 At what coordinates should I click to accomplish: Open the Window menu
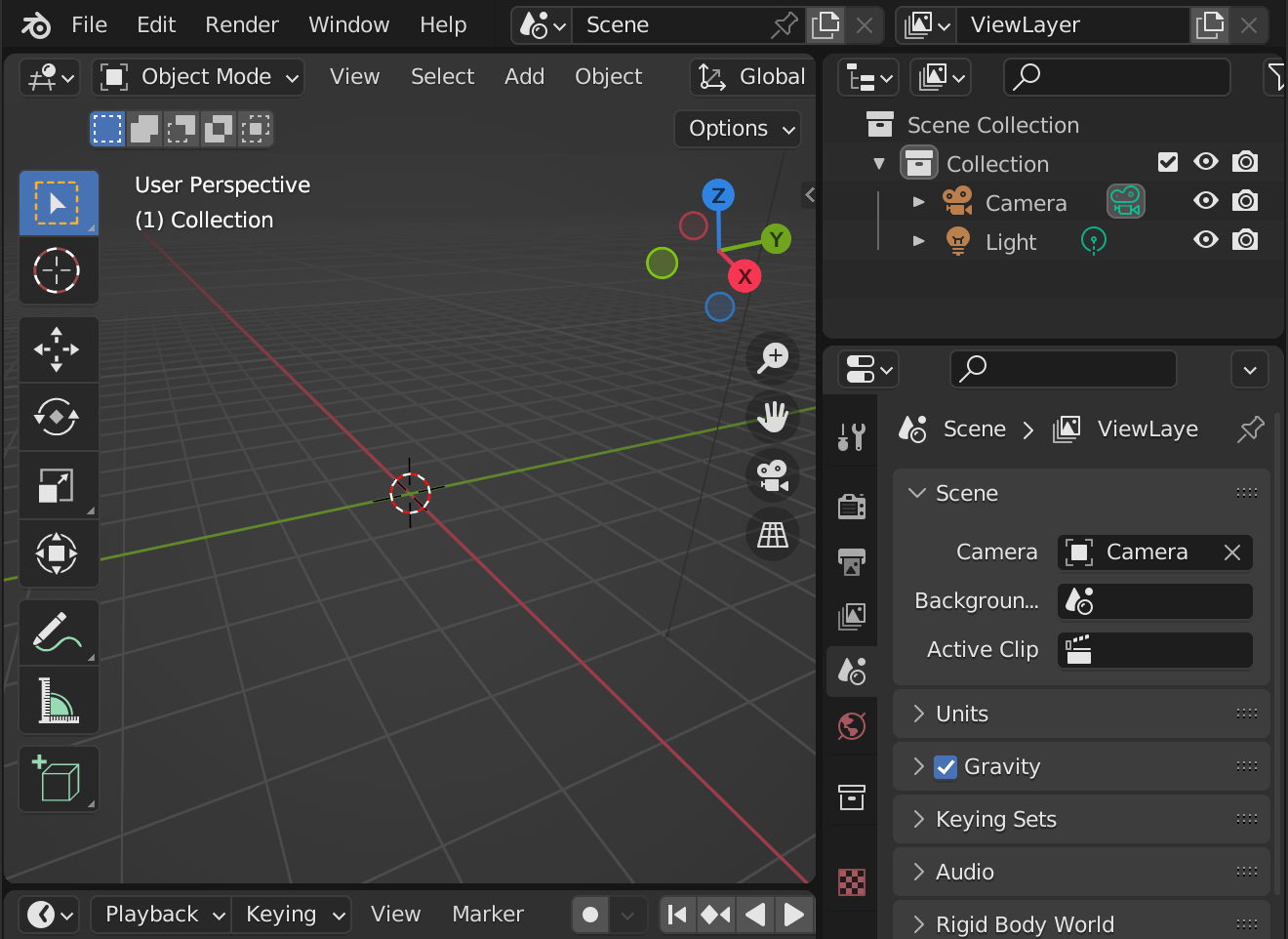tap(348, 25)
